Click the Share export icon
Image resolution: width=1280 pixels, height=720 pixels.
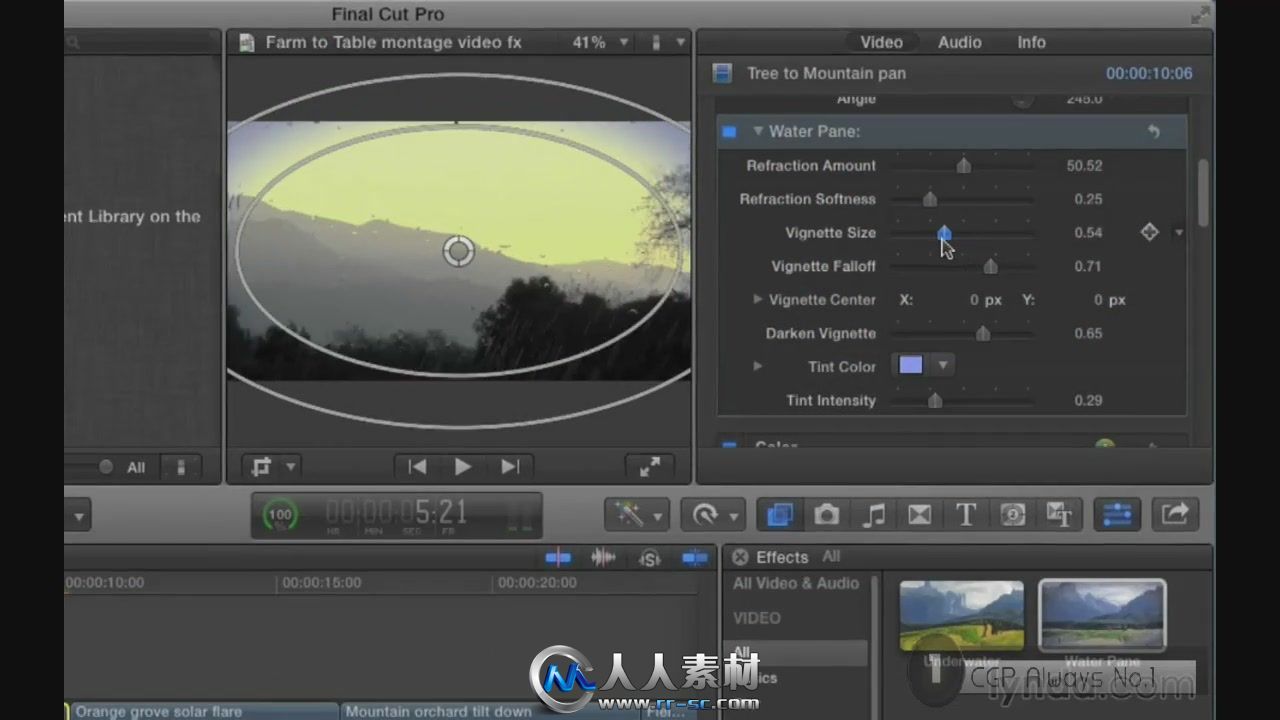[1175, 514]
